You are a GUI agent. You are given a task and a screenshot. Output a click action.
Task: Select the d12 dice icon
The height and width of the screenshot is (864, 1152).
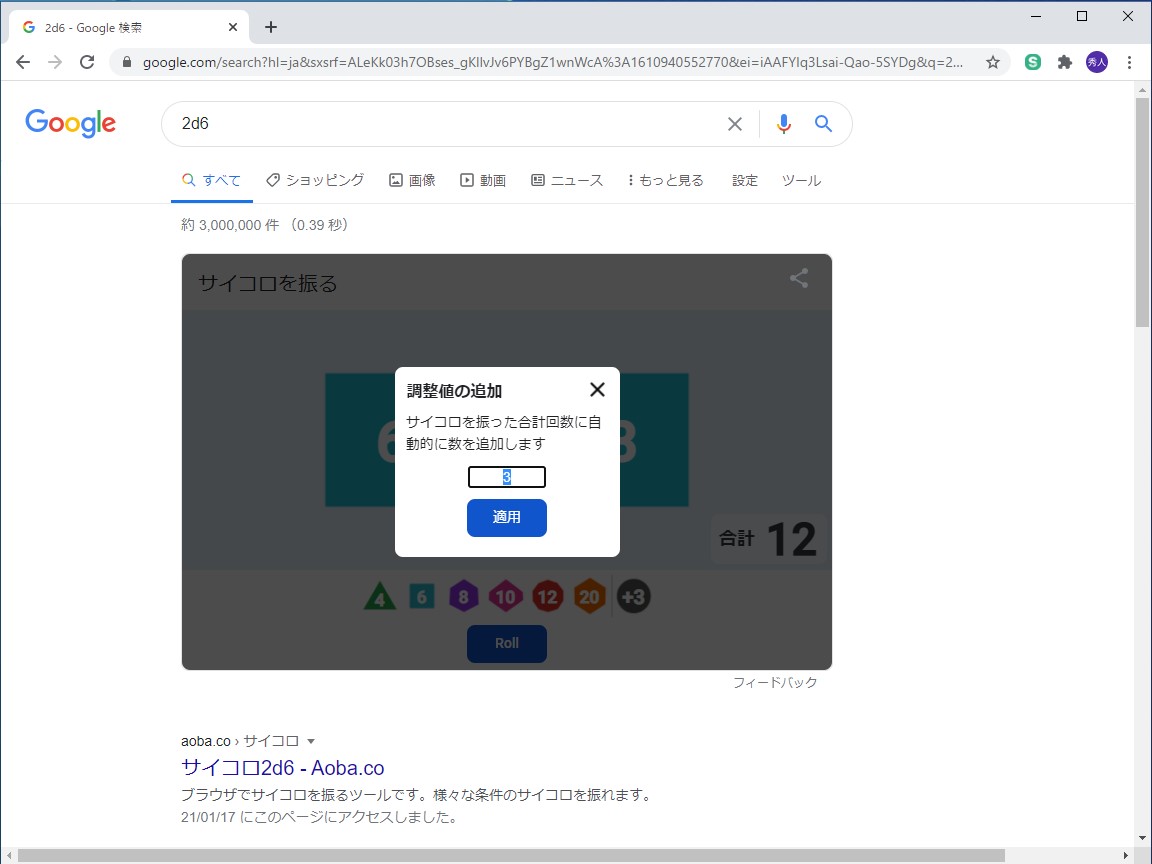[548, 596]
